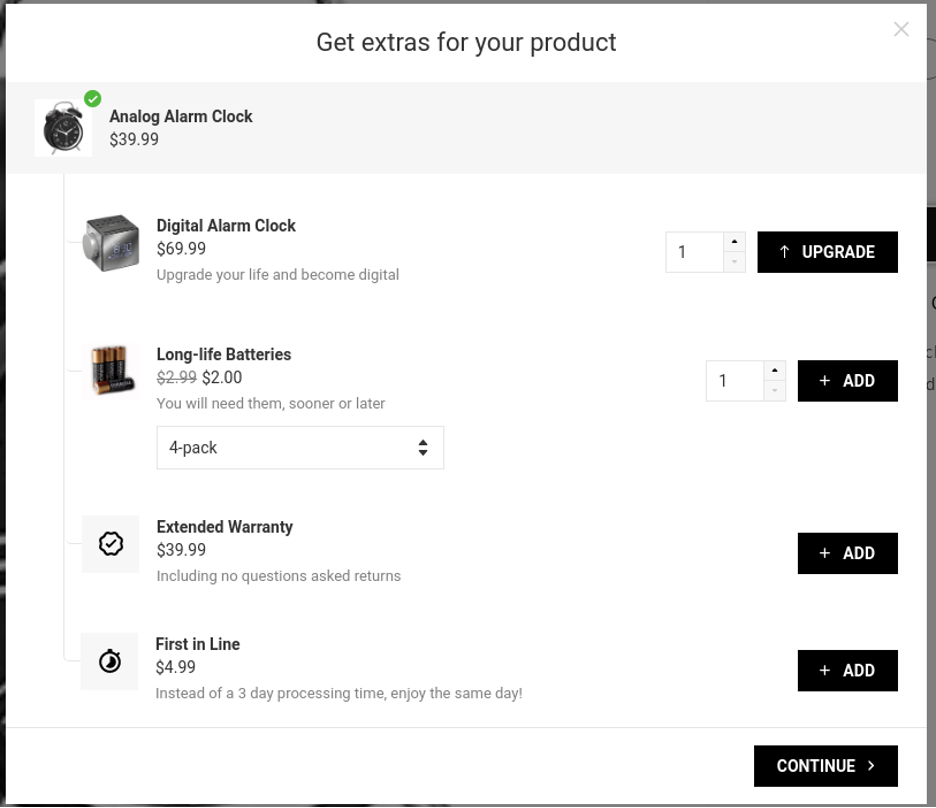Click the green checkmark badge on the alarm clock
This screenshot has height=808, width=936.
click(x=92, y=98)
